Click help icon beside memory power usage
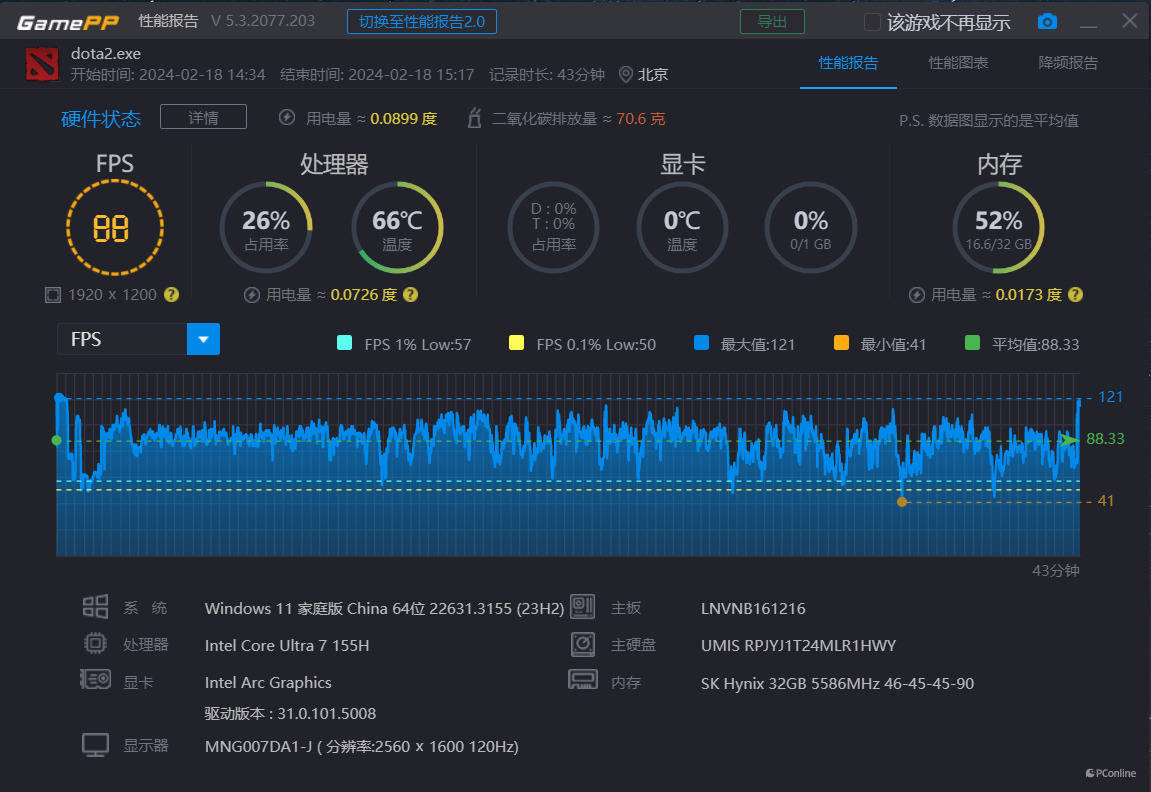The height and width of the screenshot is (792, 1151). (x=1075, y=294)
